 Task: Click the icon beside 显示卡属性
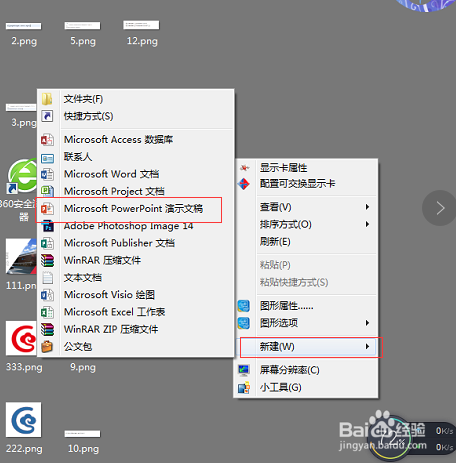click(x=244, y=168)
